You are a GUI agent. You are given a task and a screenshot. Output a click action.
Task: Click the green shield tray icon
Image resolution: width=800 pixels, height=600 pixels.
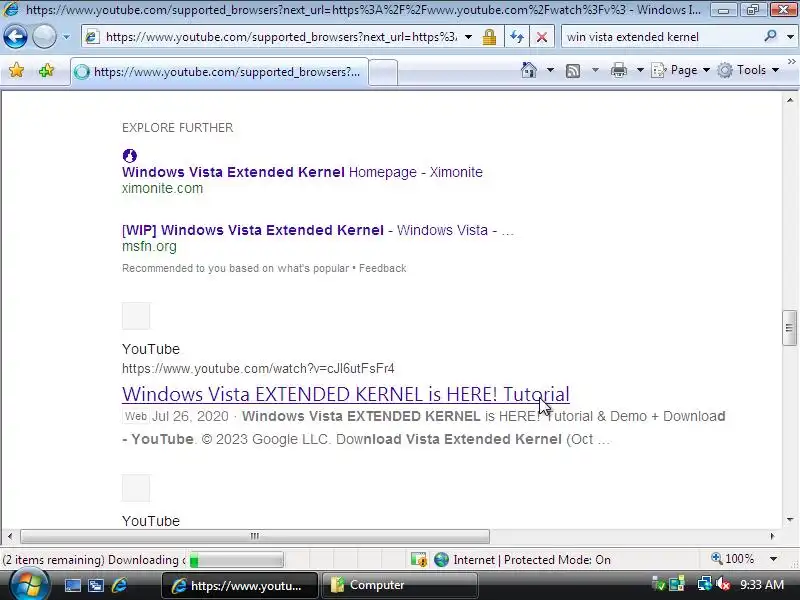659,584
